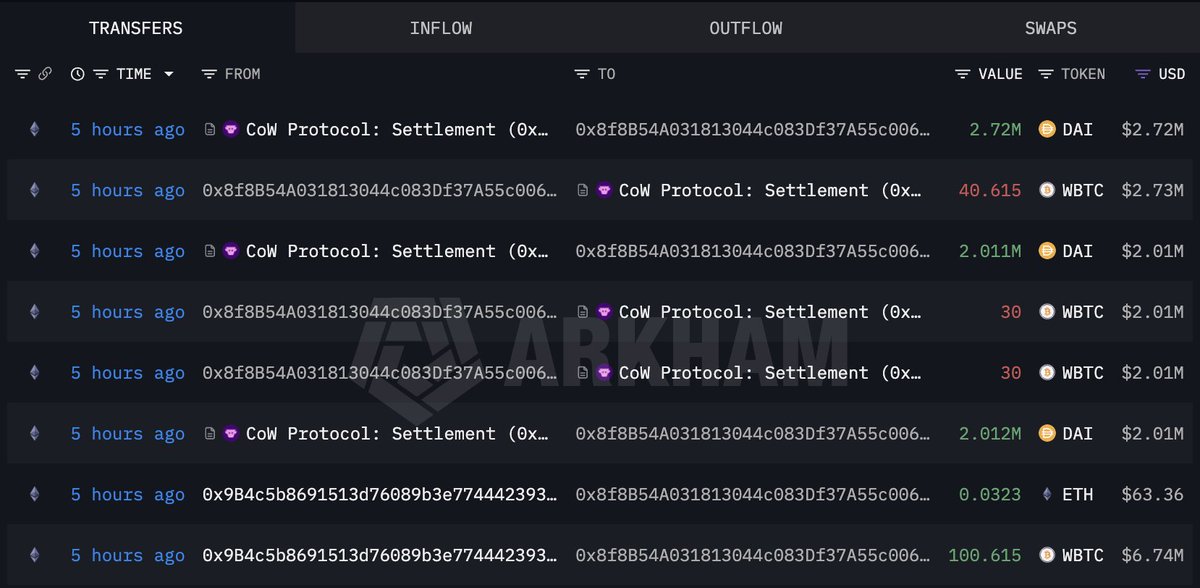
Task: Click the leftmost filter icon before the link icon
Action: (x=23, y=74)
